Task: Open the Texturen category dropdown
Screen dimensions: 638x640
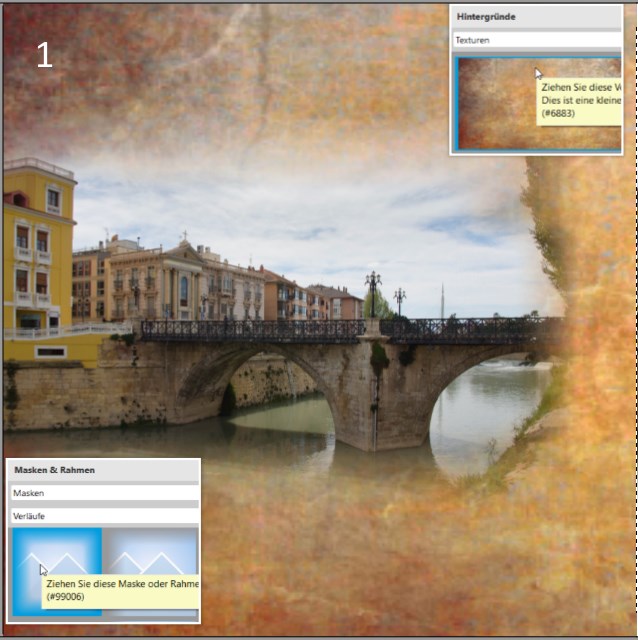Action: (537, 40)
